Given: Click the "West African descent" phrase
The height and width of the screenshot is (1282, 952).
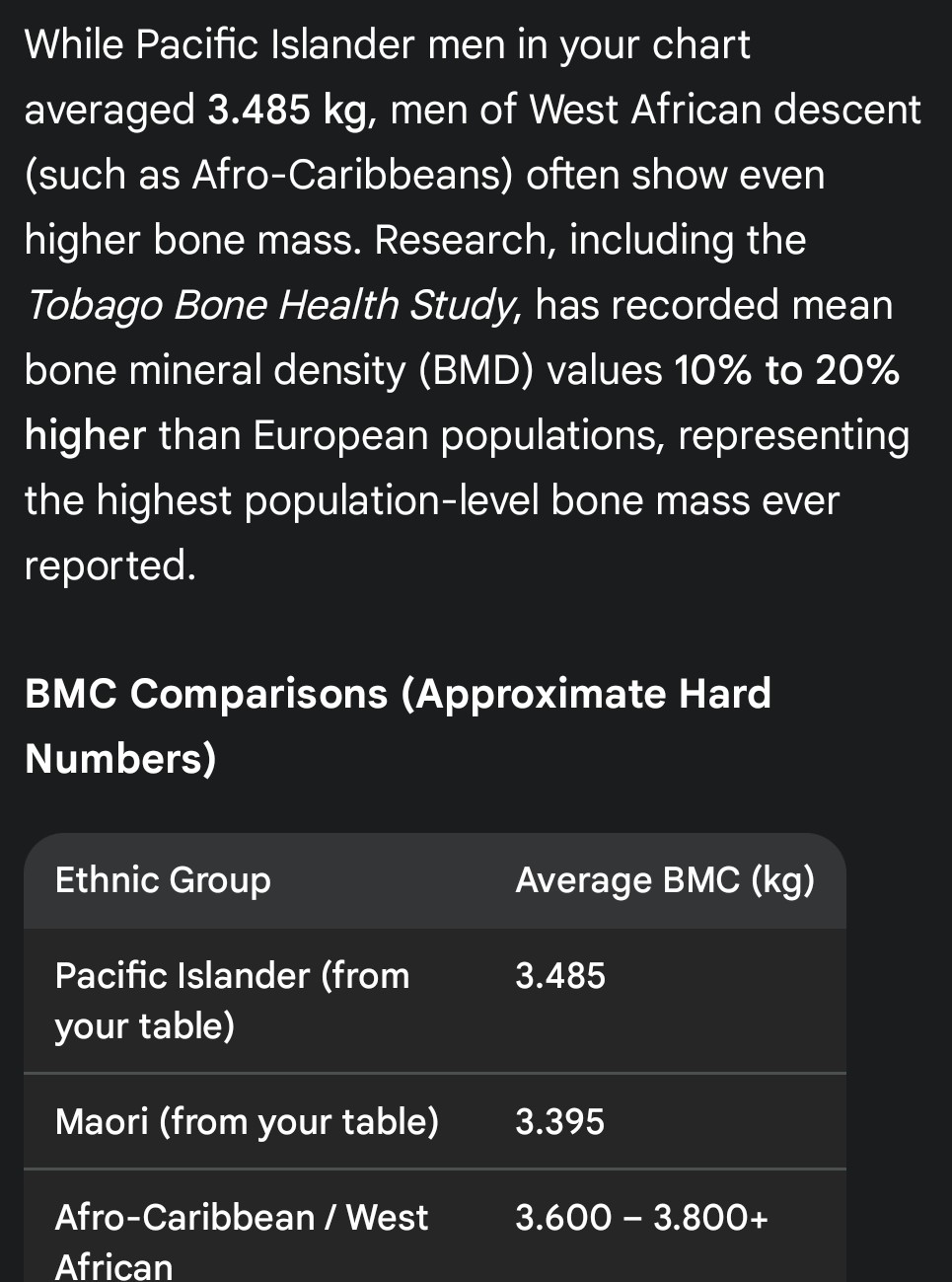Looking at the screenshot, I should (x=724, y=111).
